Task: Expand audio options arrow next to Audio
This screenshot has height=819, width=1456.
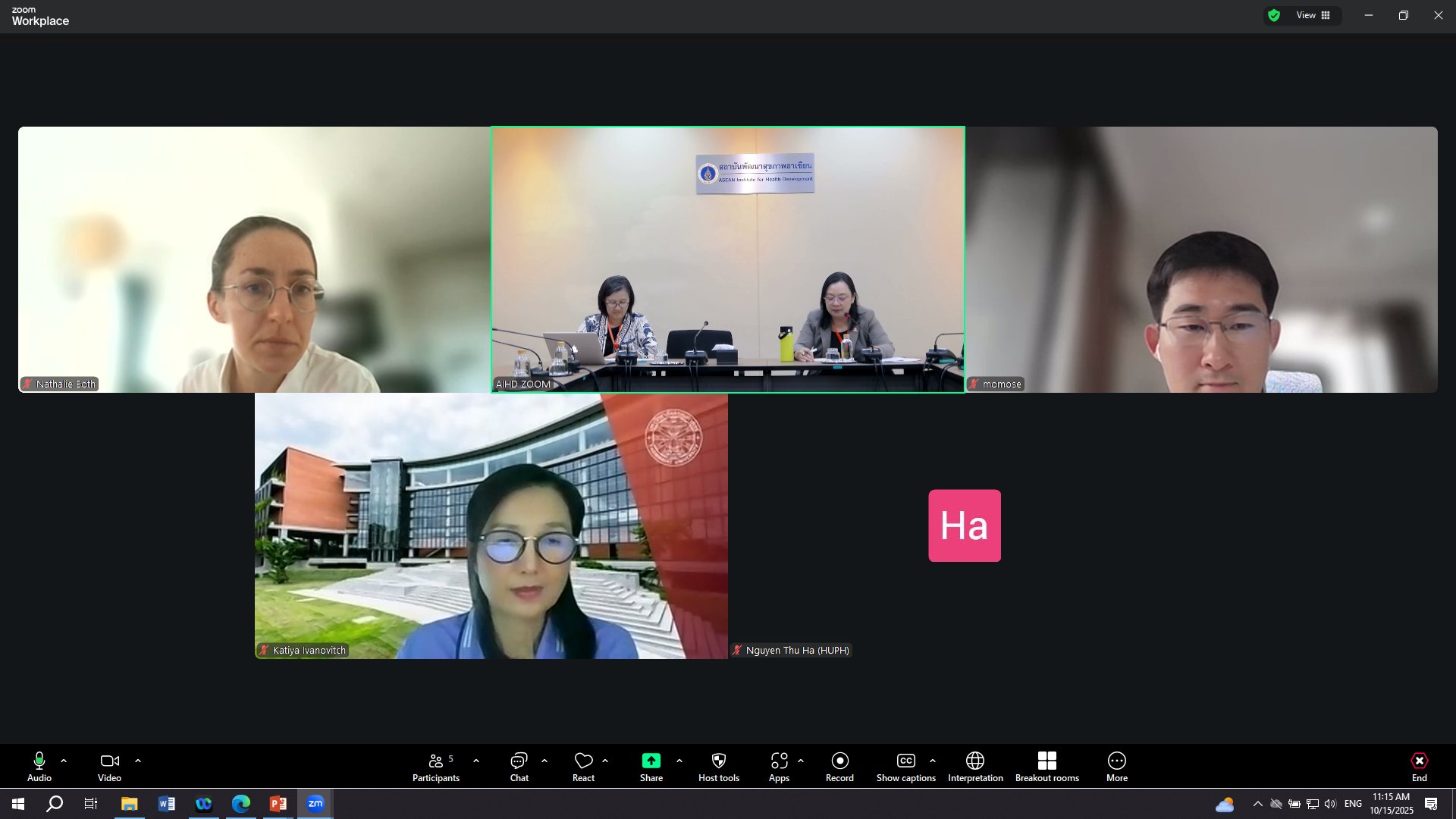Action: pyautogui.click(x=64, y=761)
